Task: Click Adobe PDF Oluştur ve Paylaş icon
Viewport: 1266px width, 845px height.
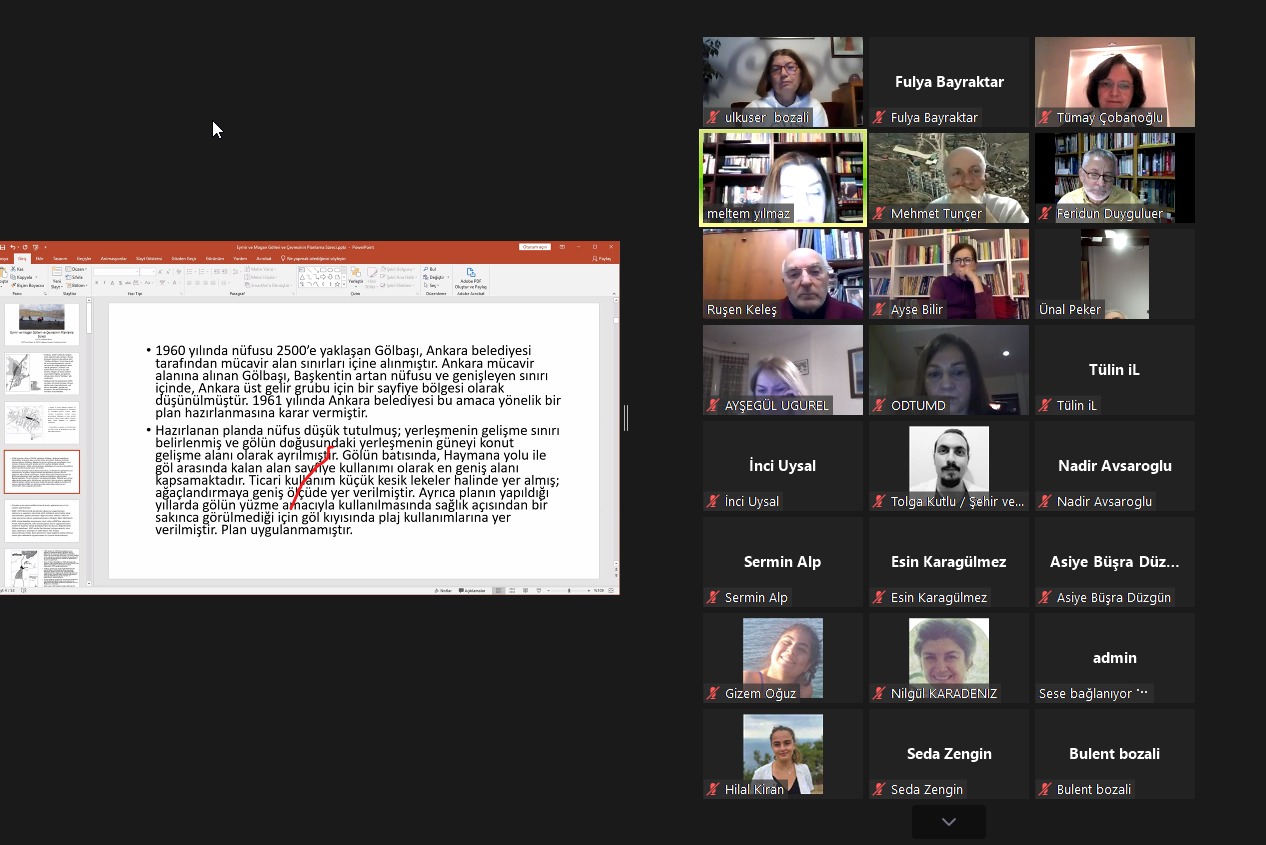Action: (470, 278)
